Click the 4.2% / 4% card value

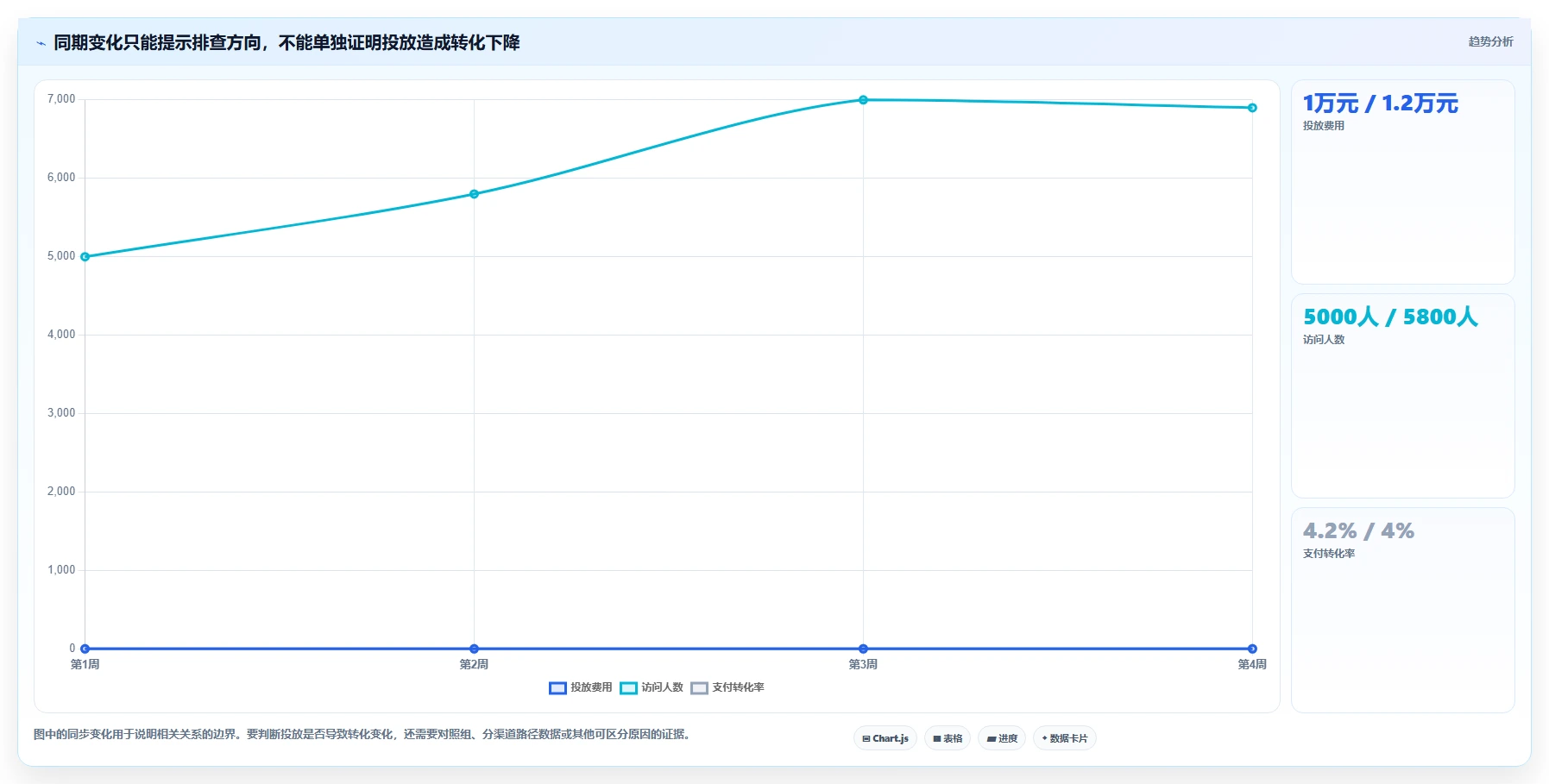click(1358, 531)
